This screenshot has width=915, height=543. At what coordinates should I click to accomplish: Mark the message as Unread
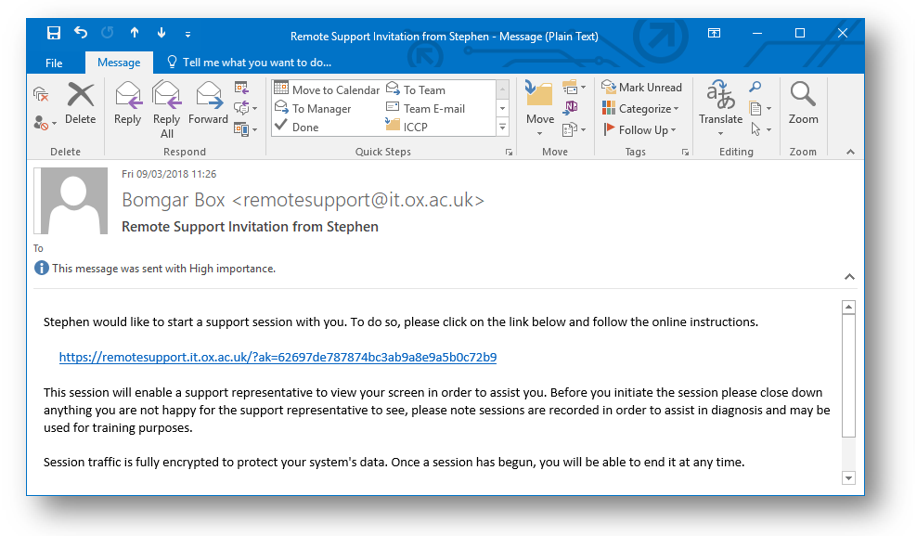click(x=642, y=88)
